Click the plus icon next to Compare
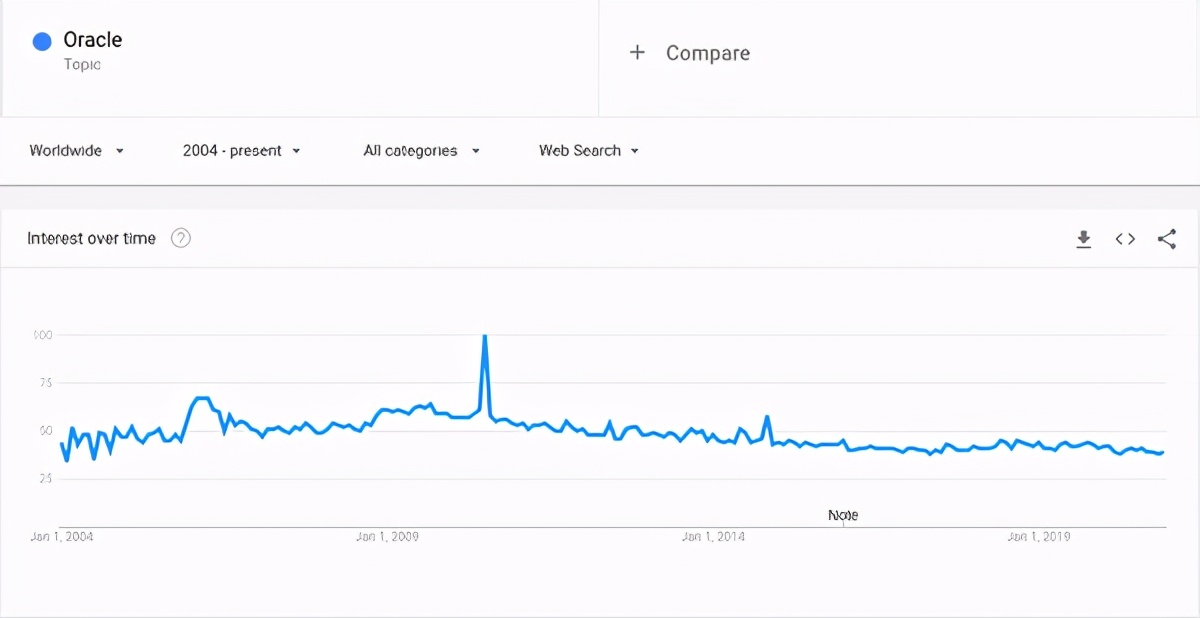The width and height of the screenshot is (1200, 618). [x=637, y=53]
